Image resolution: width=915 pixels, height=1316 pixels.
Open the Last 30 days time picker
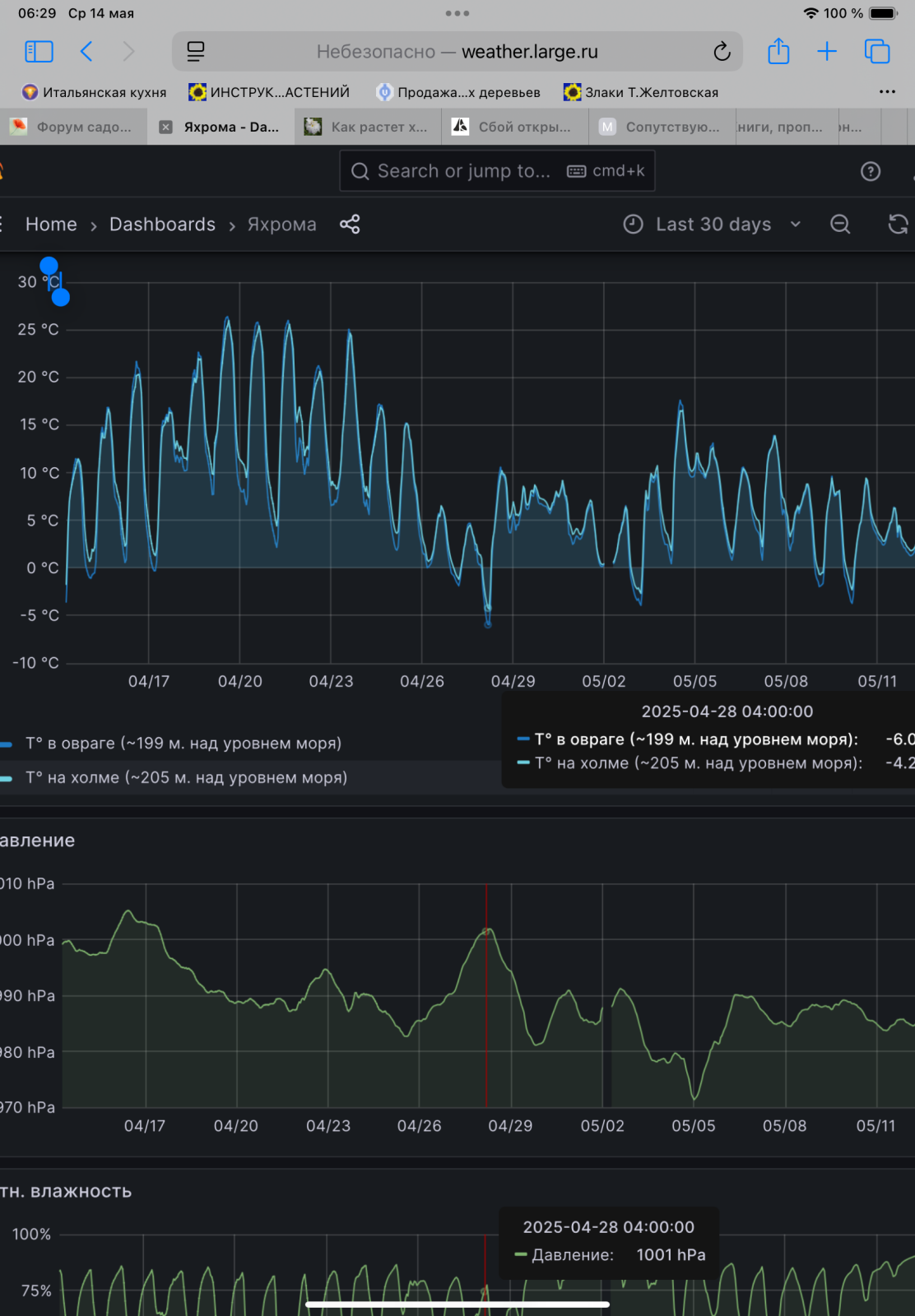(713, 225)
